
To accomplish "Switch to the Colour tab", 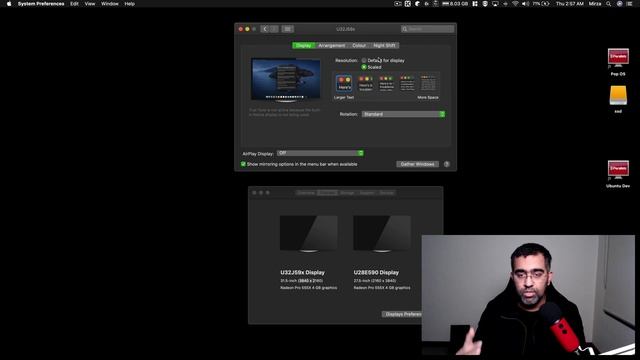I will pos(359,45).
